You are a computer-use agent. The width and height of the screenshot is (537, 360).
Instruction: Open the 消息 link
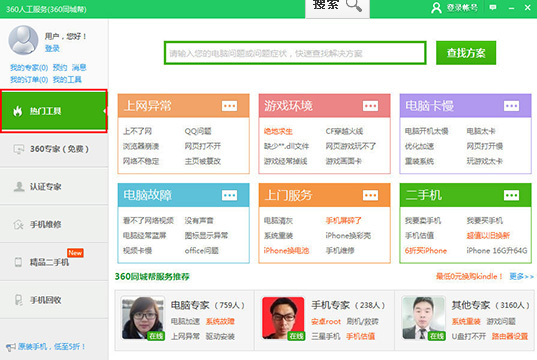[x=79, y=67]
